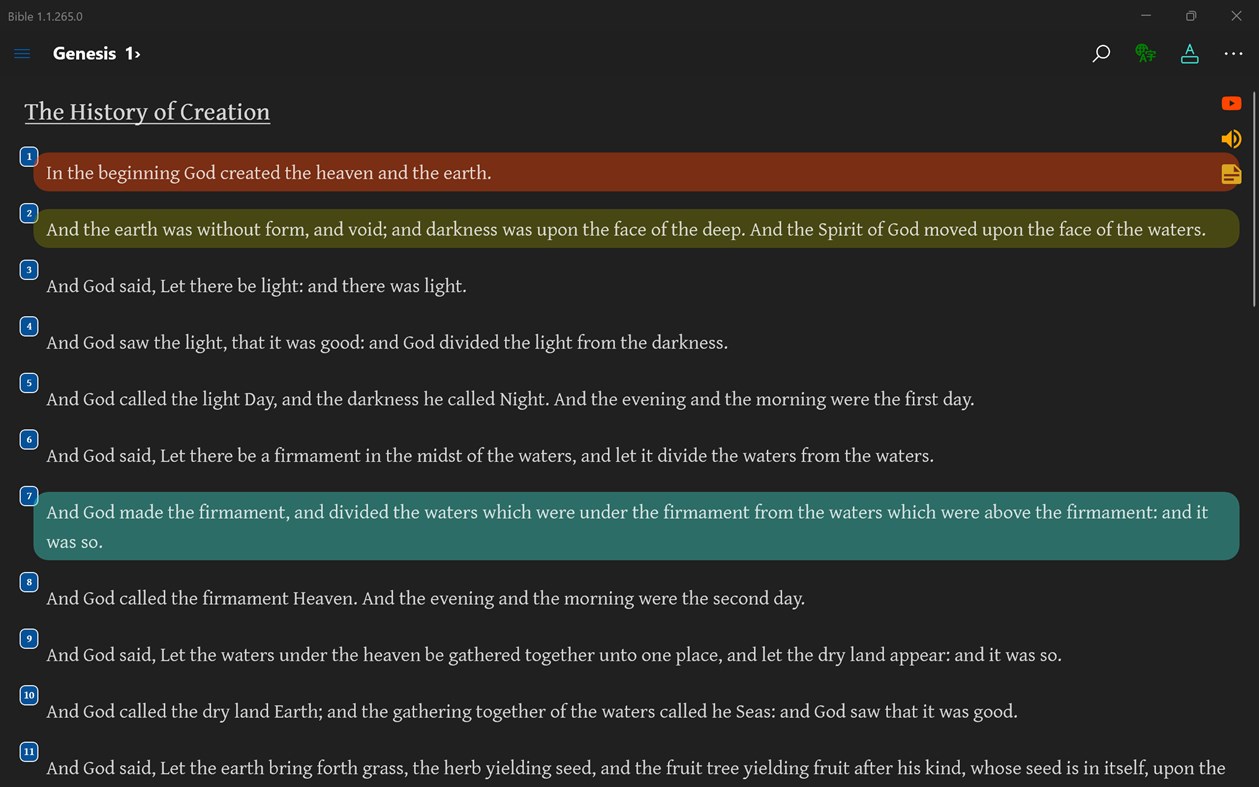1259x787 pixels.
Task: Open the chapter notes document
Action: [1231, 173]
